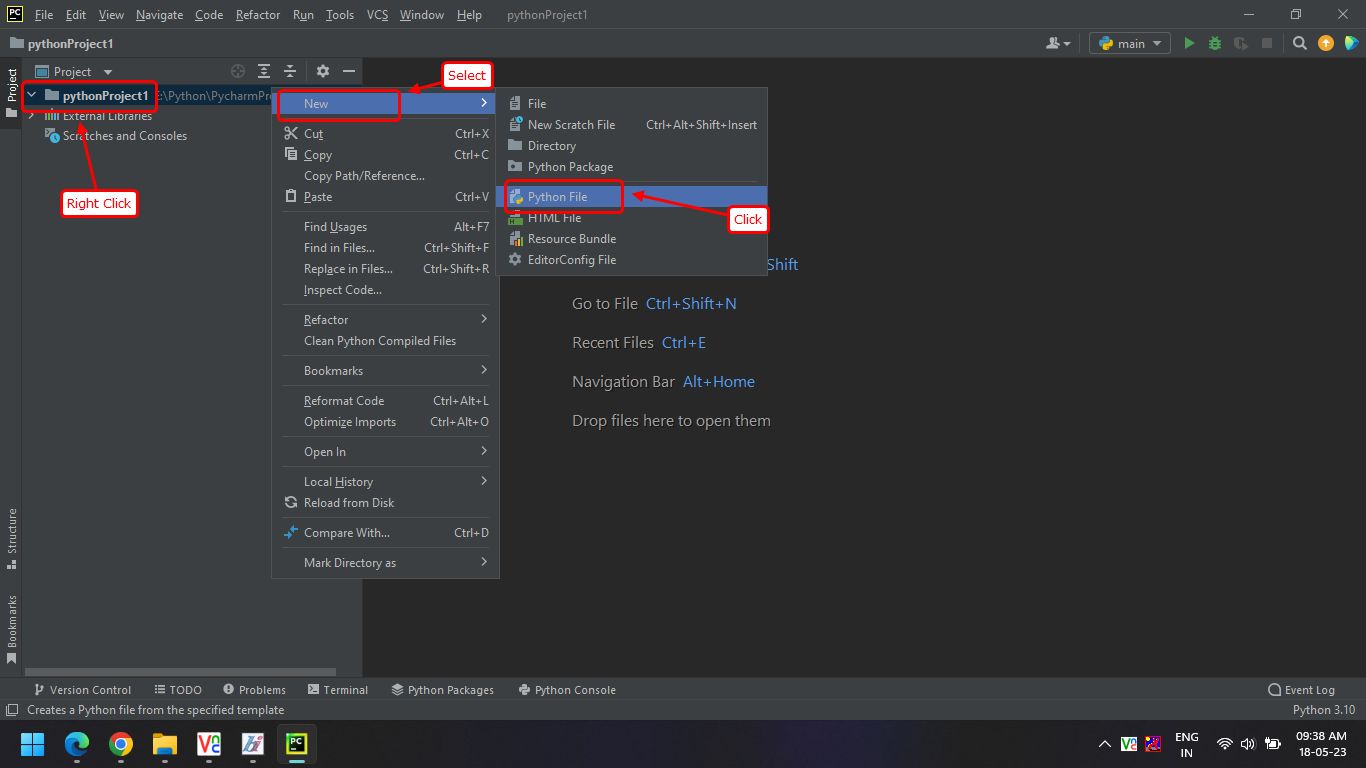Viewport: 1366px width, 768px height.
Task: Click the Debug bug icon
Action: pyautogui.click(x=1215, y=44)
